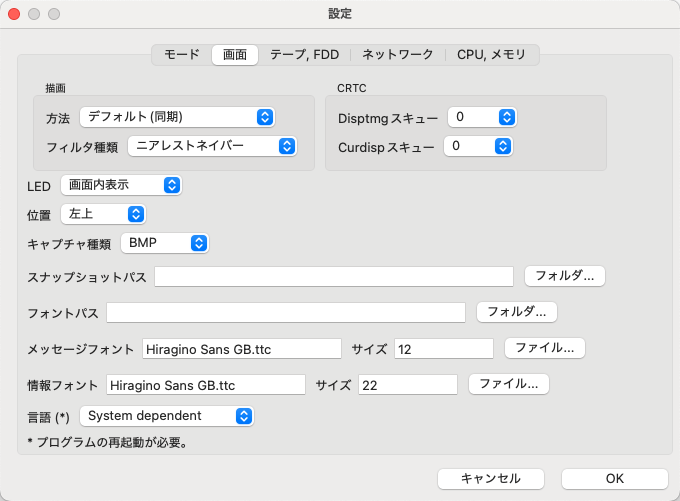Open the 位置 position dropdown
The image size is (680, 501).
pos(103,214)
